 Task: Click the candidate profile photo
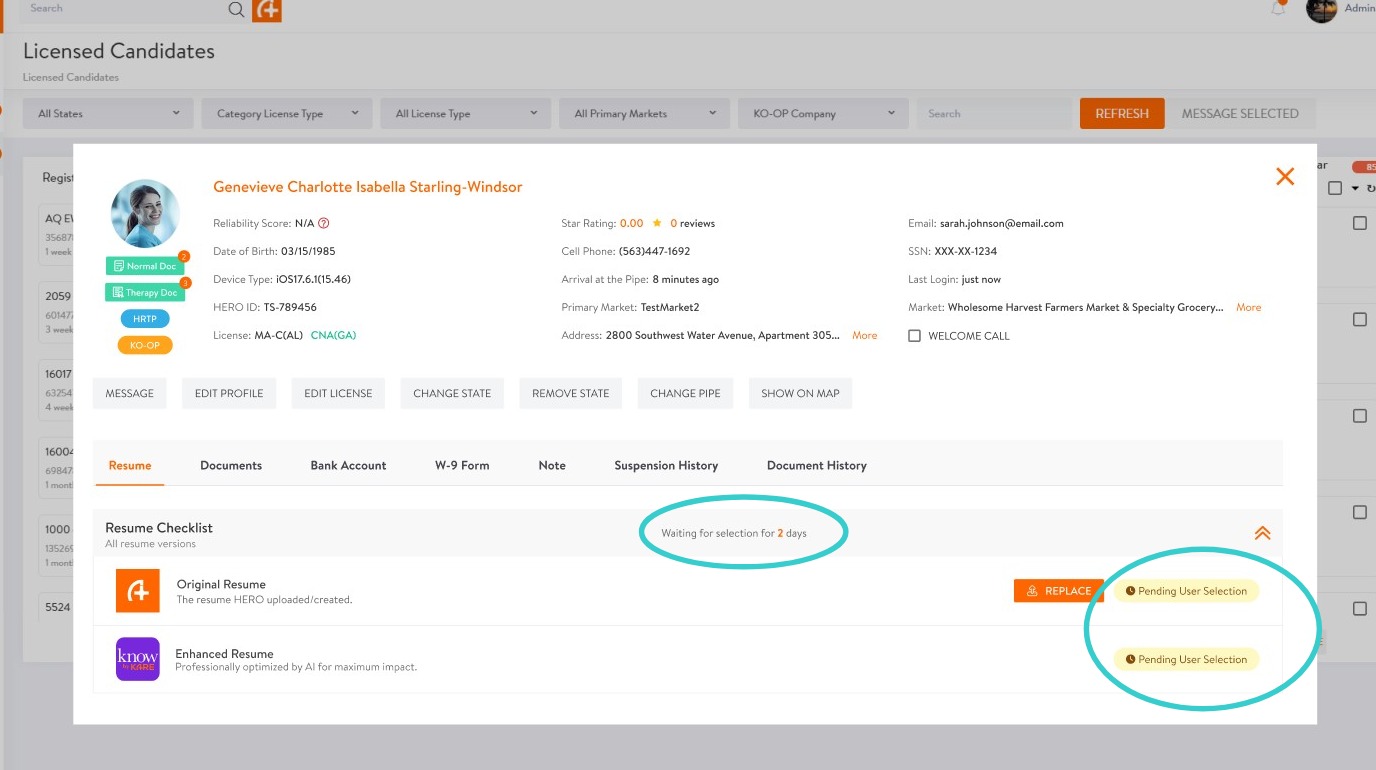pyautogui.click(x=145, y=213)
